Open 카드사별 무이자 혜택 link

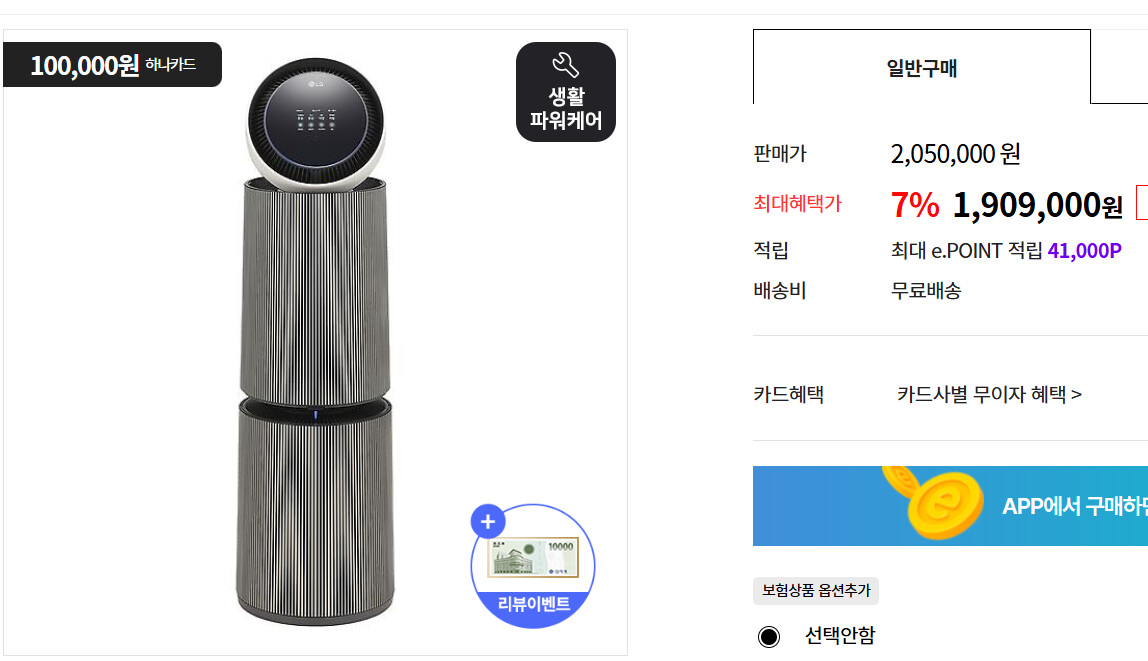(x=989, y=395)
